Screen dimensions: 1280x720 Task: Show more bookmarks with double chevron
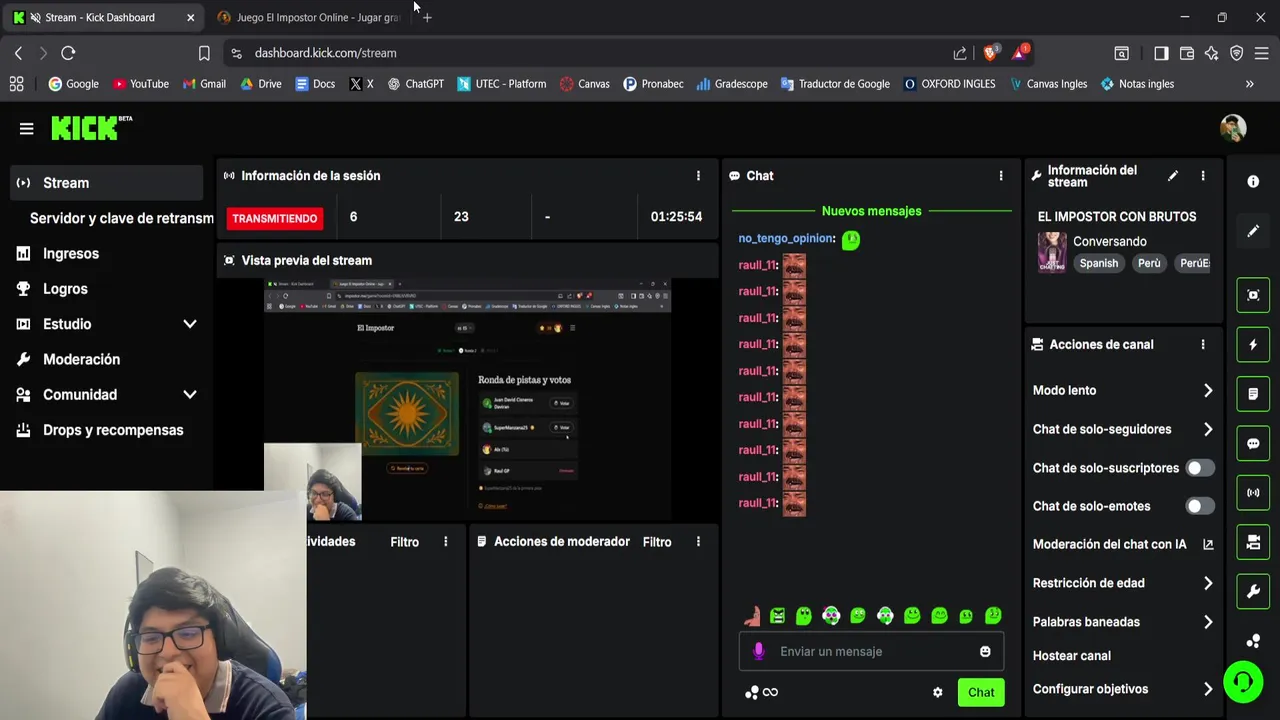click(x=1249, y=84)
